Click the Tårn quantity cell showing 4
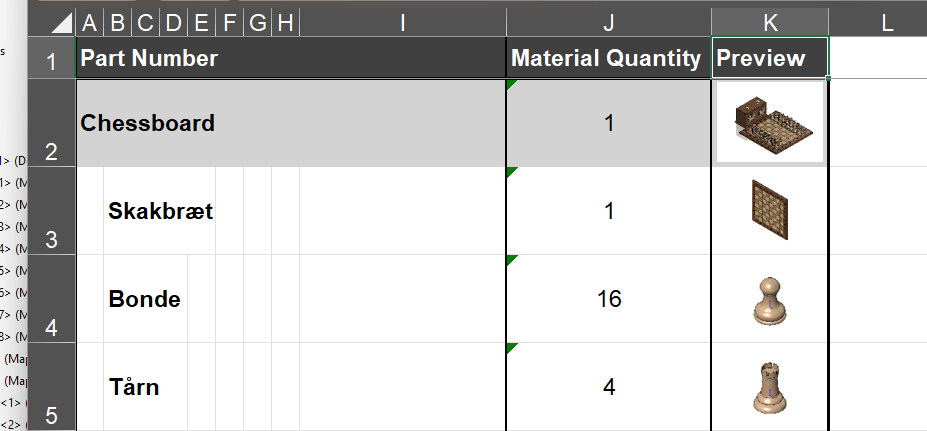927x431 pixels. [608, 387]
